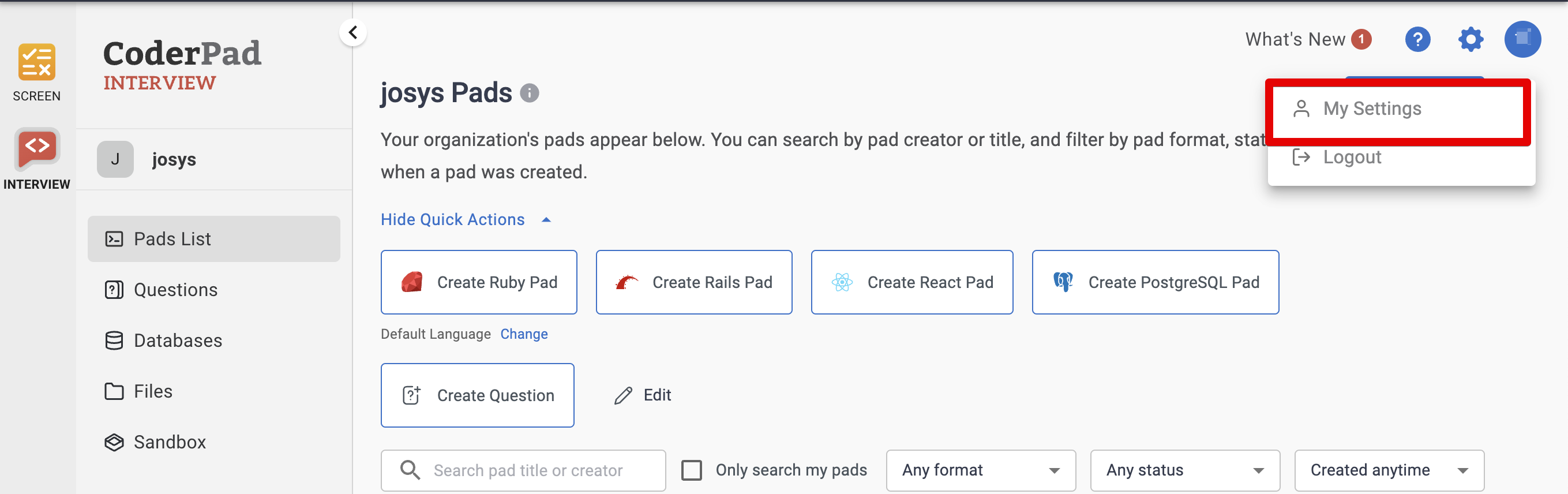Click the Change default language link
This screenshot has height=494, width=1568.
[523, 334]
